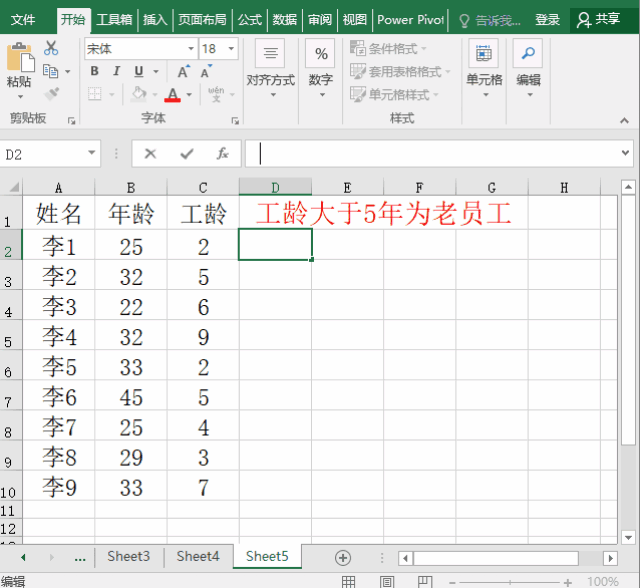The image size is (640, 588).
Task: Click the Format Painter brush icon
Action: (x=51, y=94)
